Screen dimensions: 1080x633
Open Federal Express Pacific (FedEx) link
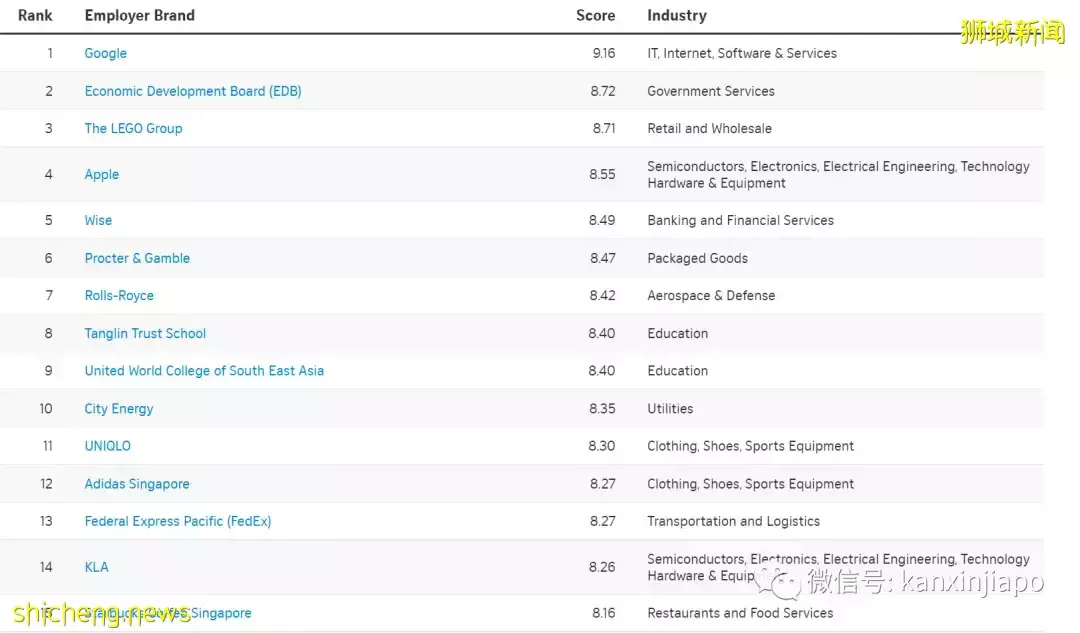pos(178,521)
